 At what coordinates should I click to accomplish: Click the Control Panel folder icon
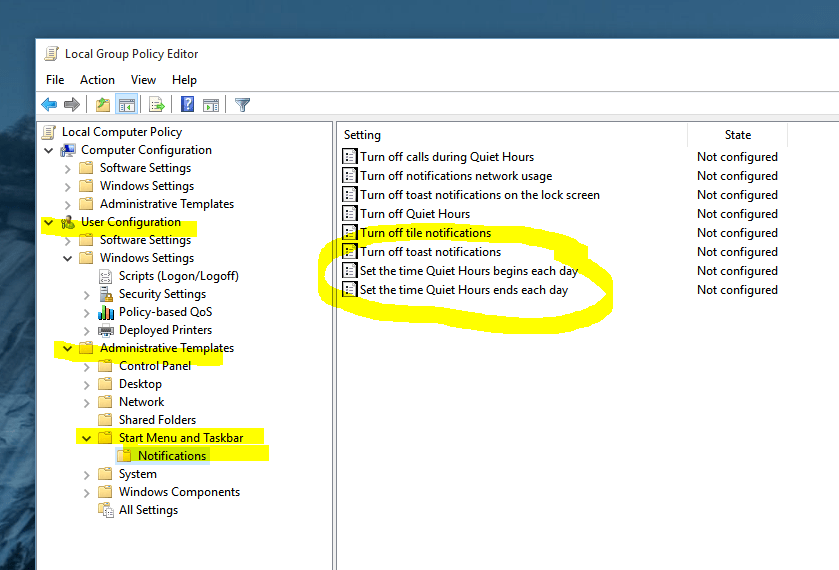pos(105,366)
